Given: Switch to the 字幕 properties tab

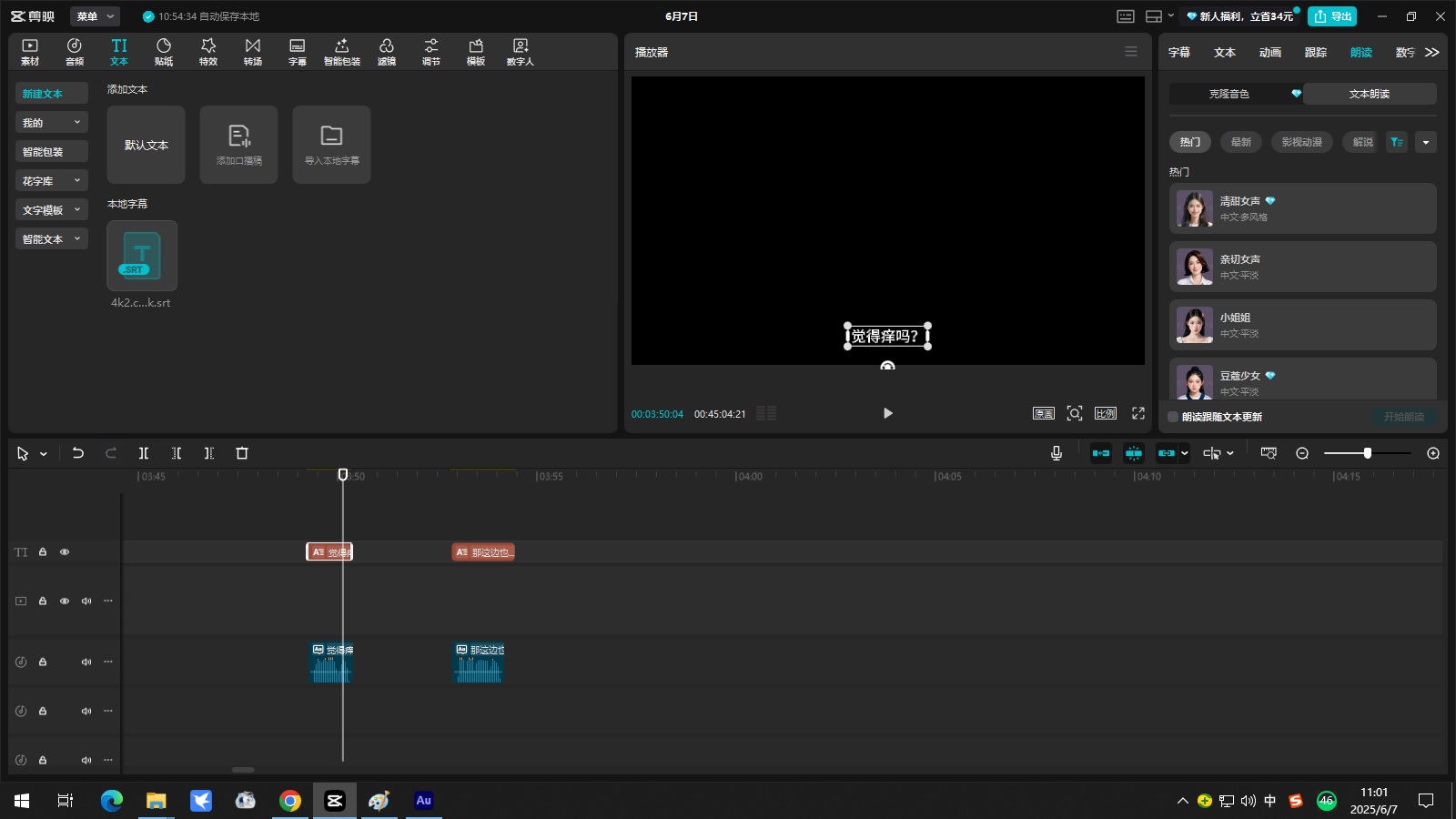Looking at the screenshot, I should pyautogui.click(x=1179, y=53).
